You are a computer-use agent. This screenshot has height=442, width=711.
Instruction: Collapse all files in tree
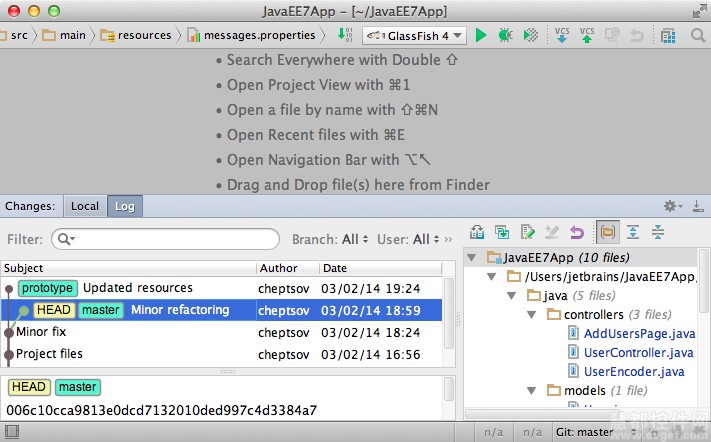(658, 232)
